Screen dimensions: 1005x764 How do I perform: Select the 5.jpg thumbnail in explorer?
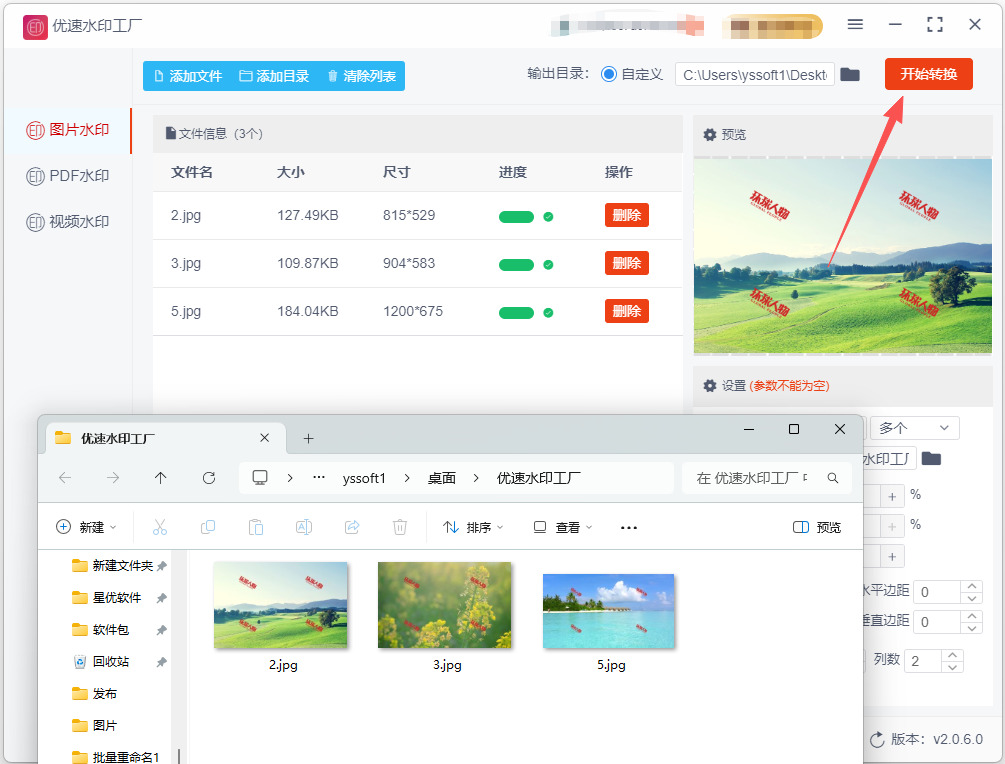pyautogui.click(x=608, y=610)
